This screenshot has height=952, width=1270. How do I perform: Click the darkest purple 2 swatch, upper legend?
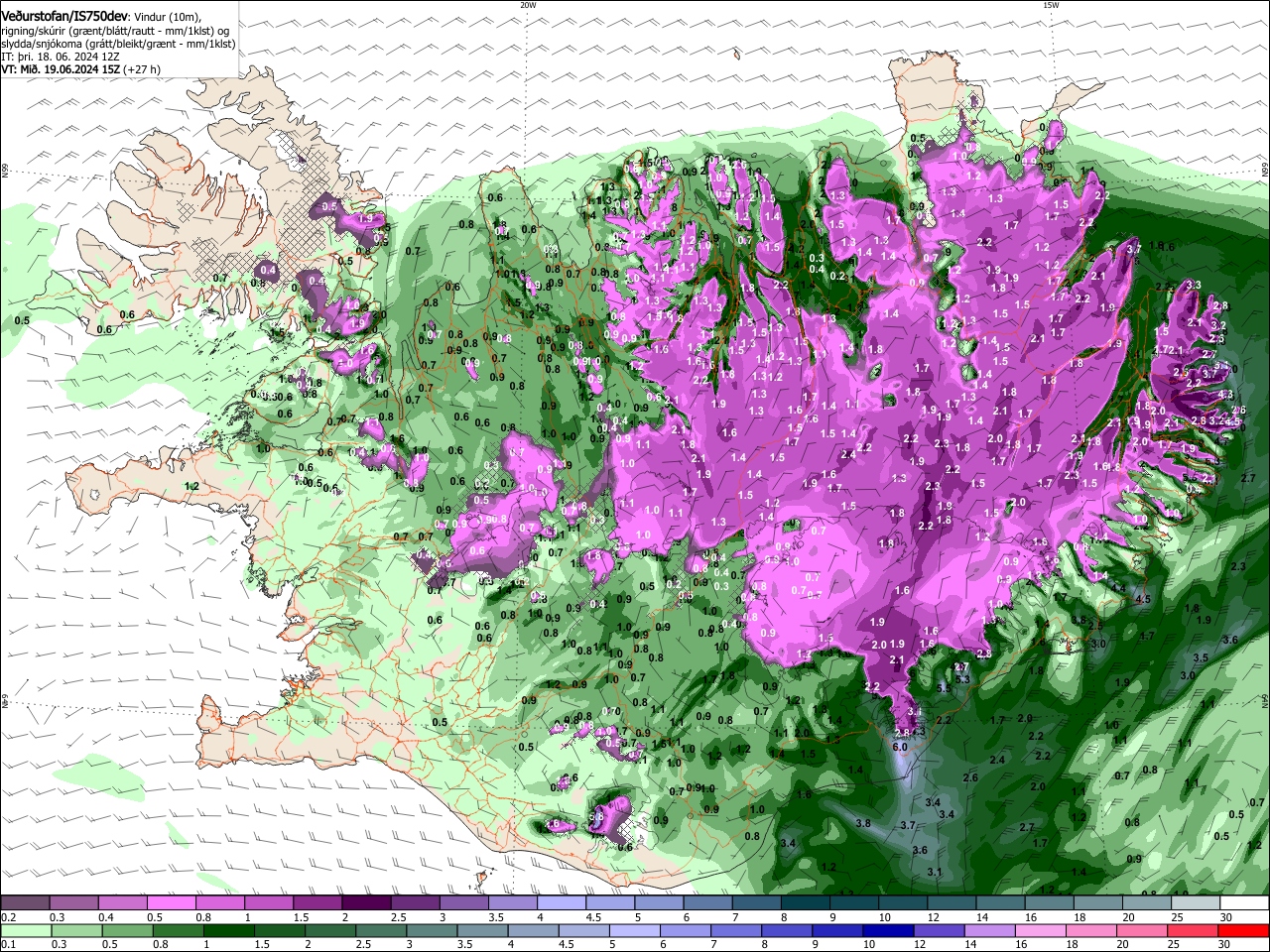(x=366, y=903)
